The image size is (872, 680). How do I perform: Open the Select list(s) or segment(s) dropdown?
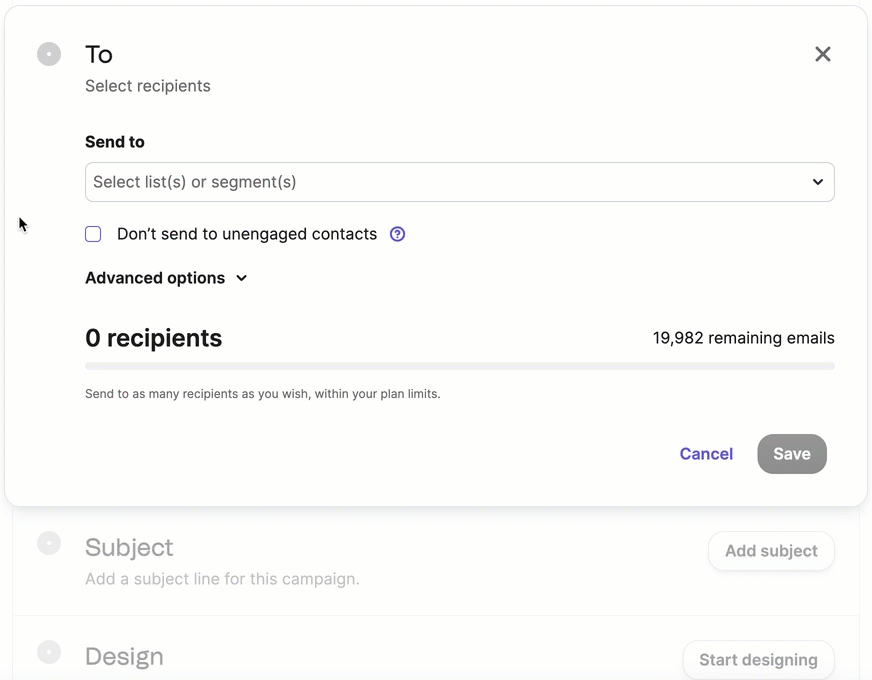459,182
